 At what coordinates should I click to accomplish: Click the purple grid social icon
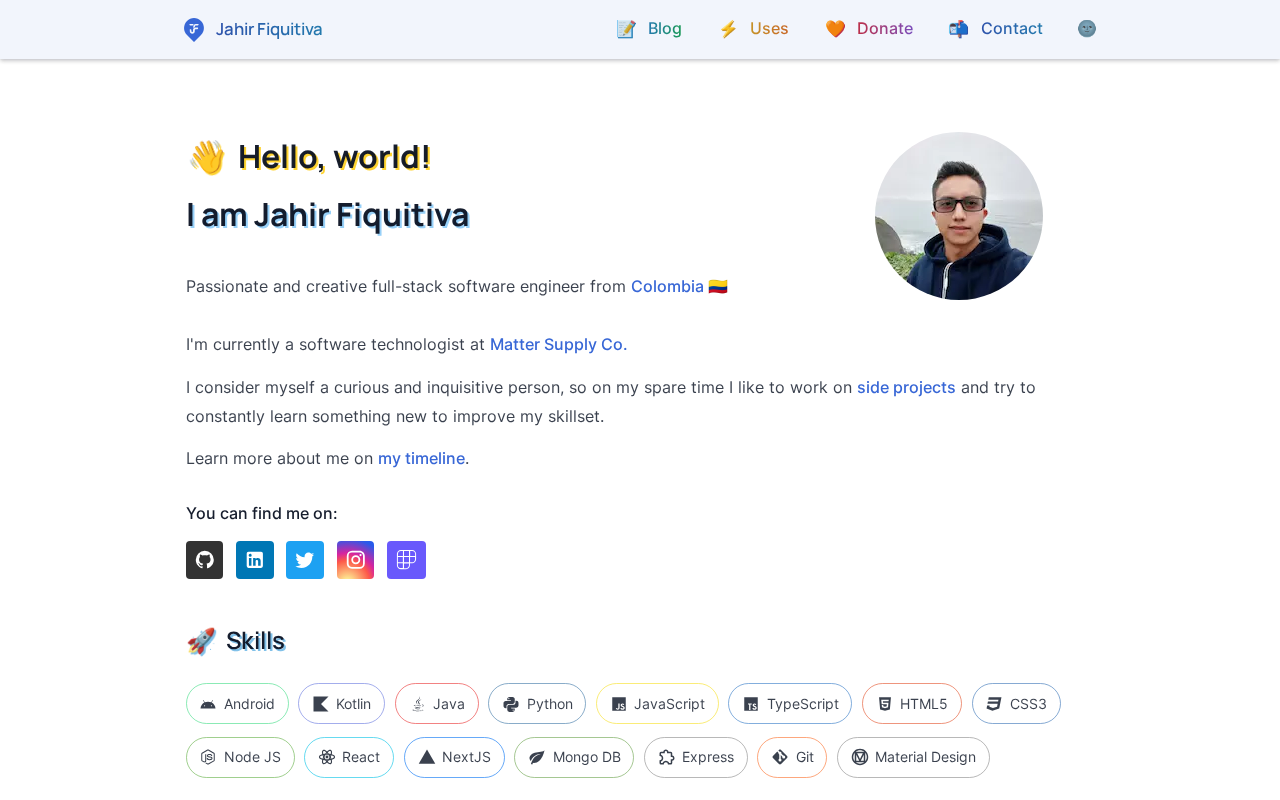coord(406,560)
